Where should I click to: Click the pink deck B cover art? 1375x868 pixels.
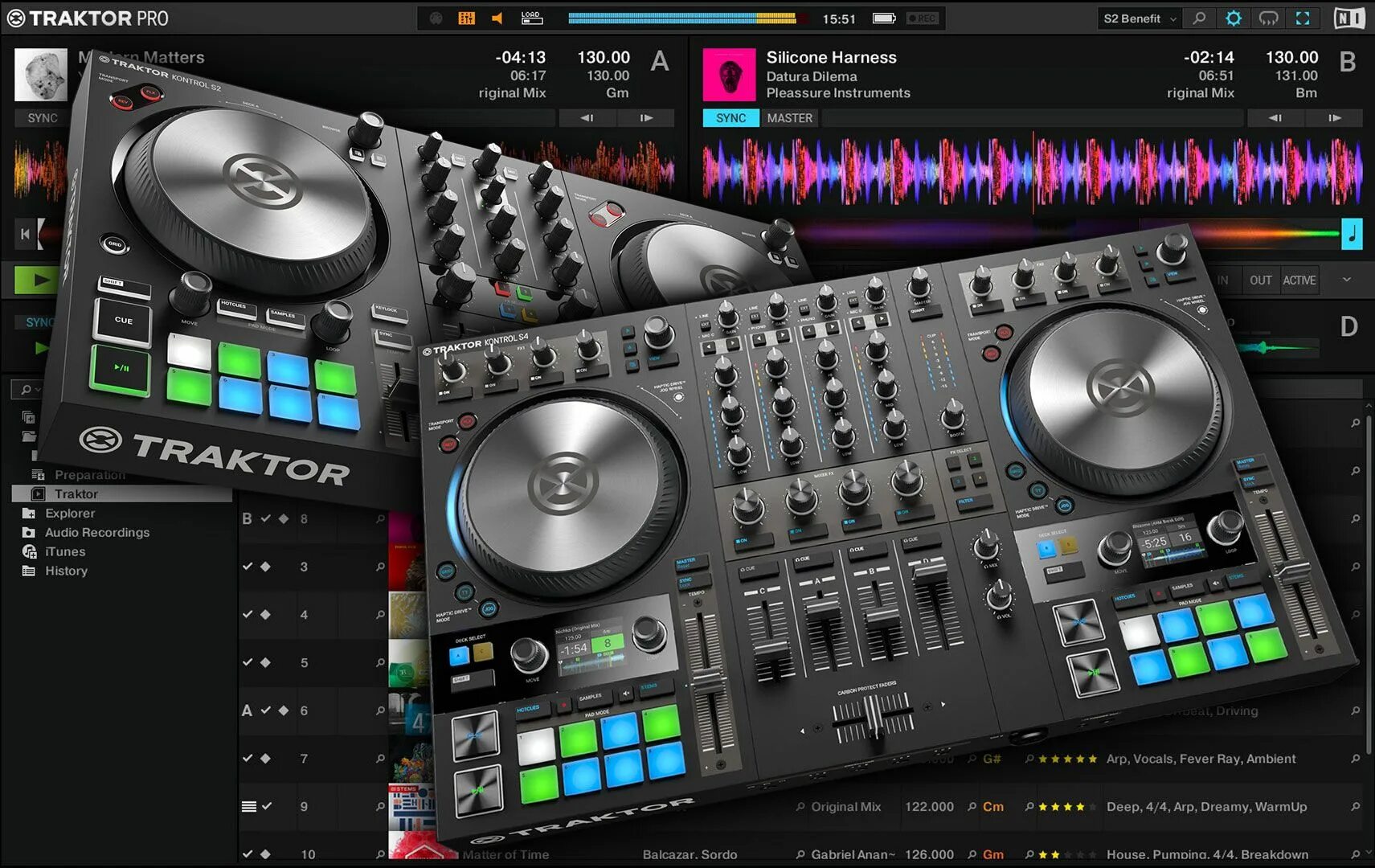point(729,75)
